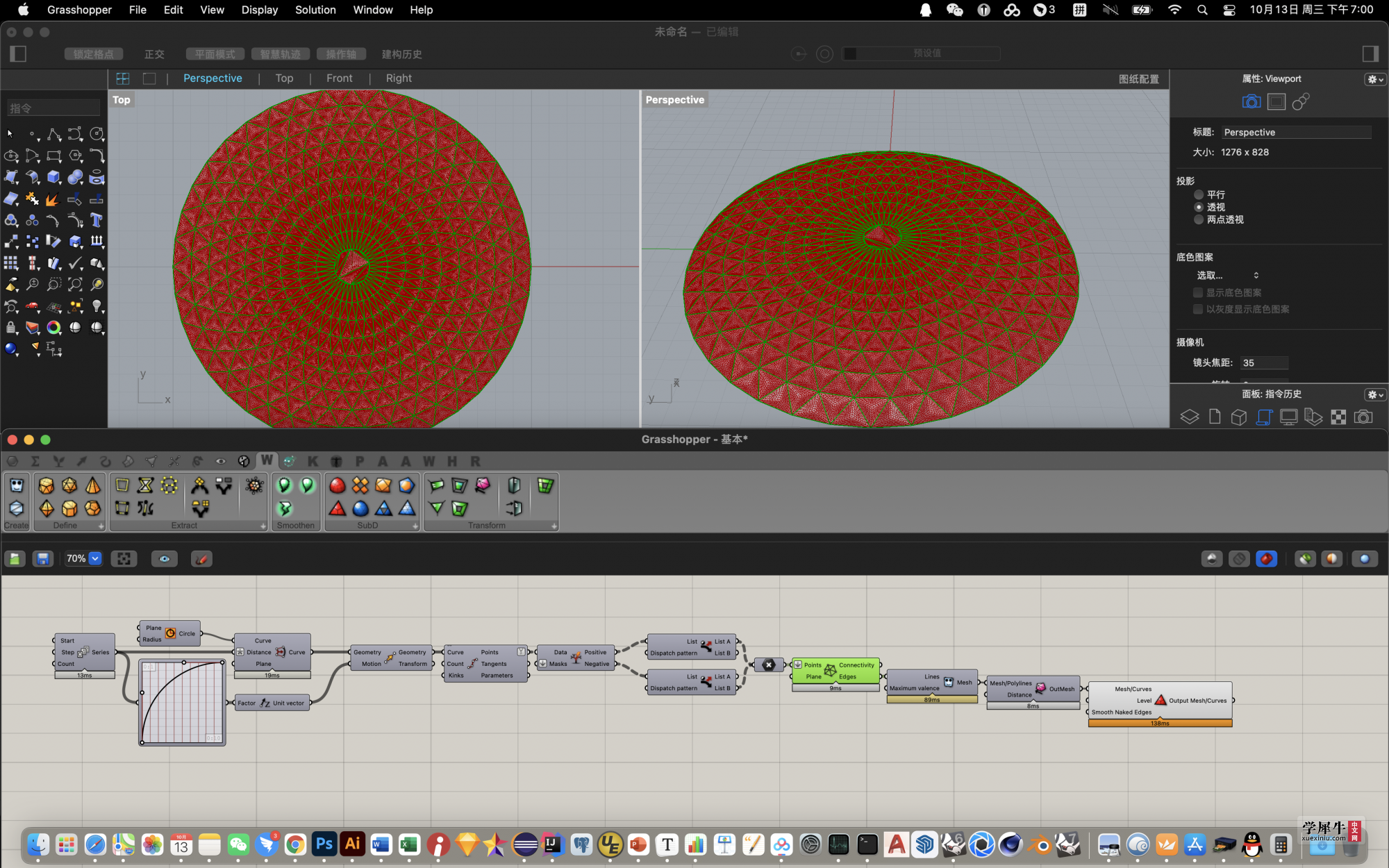
Task: Open the Display menu
Action: [260, 10]
